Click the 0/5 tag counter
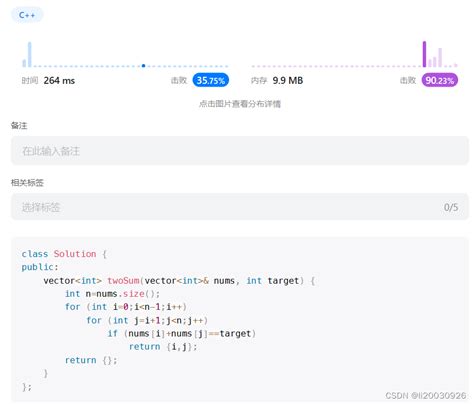 point(451,207)
